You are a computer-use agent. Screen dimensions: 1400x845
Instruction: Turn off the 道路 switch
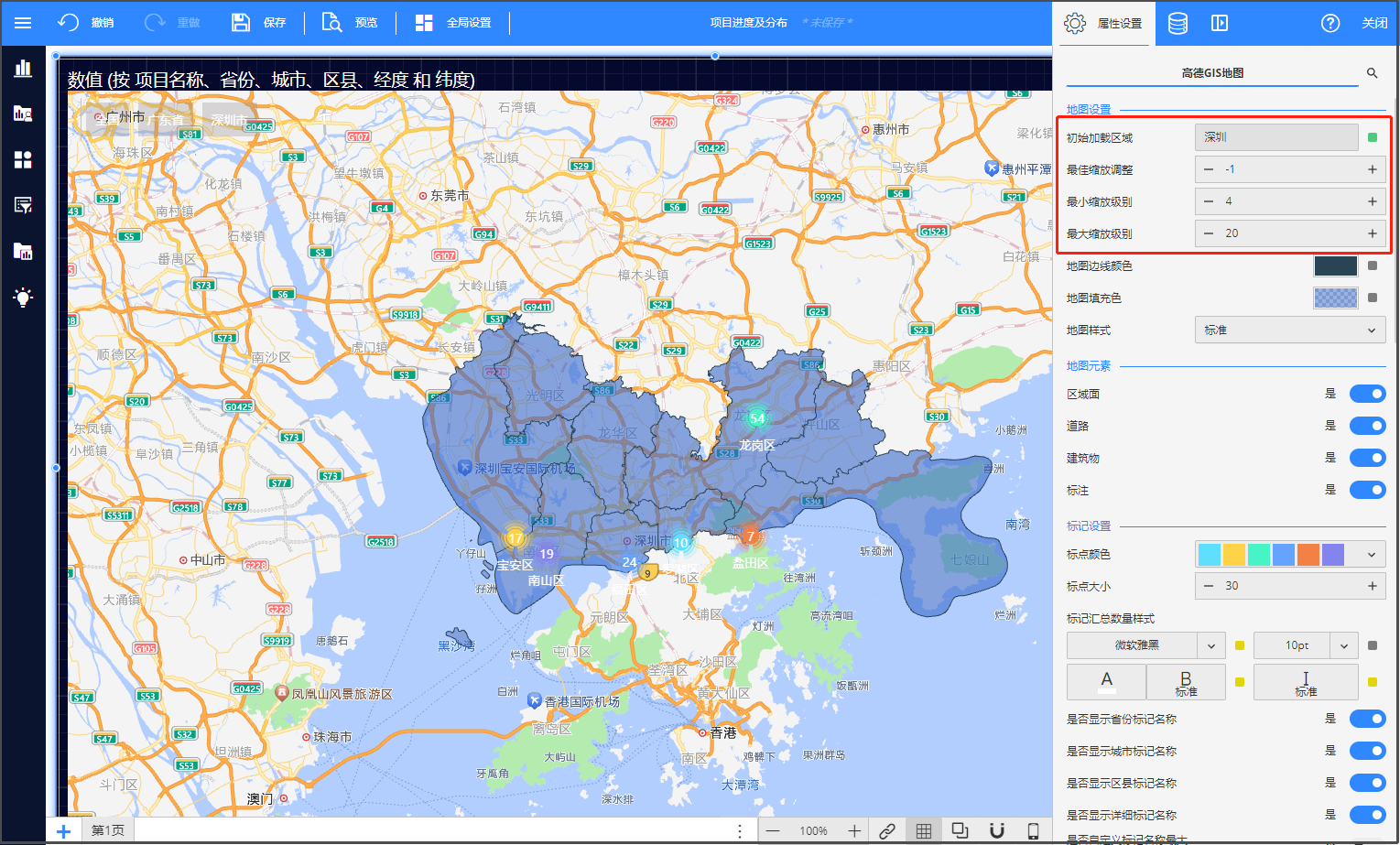[1367, 426]
